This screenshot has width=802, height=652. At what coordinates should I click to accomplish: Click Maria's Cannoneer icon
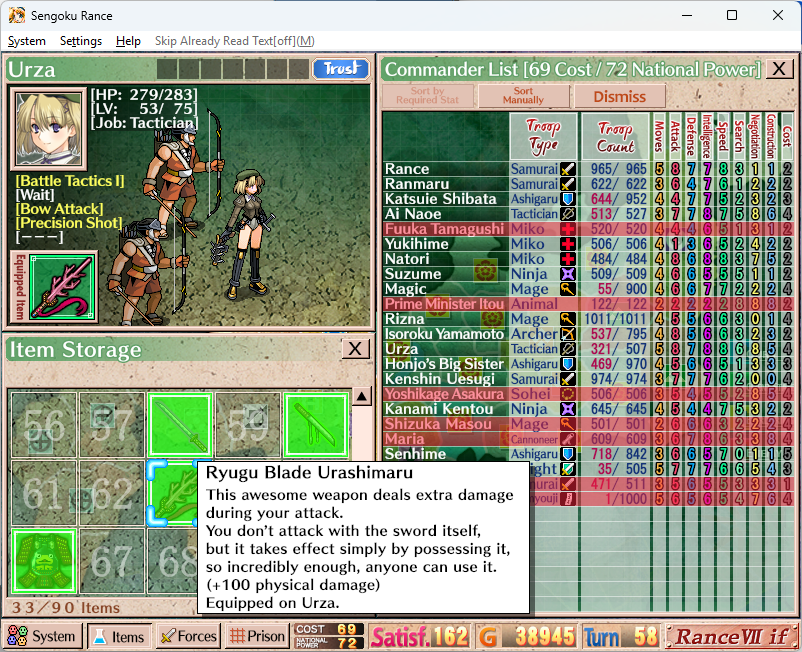568,439
